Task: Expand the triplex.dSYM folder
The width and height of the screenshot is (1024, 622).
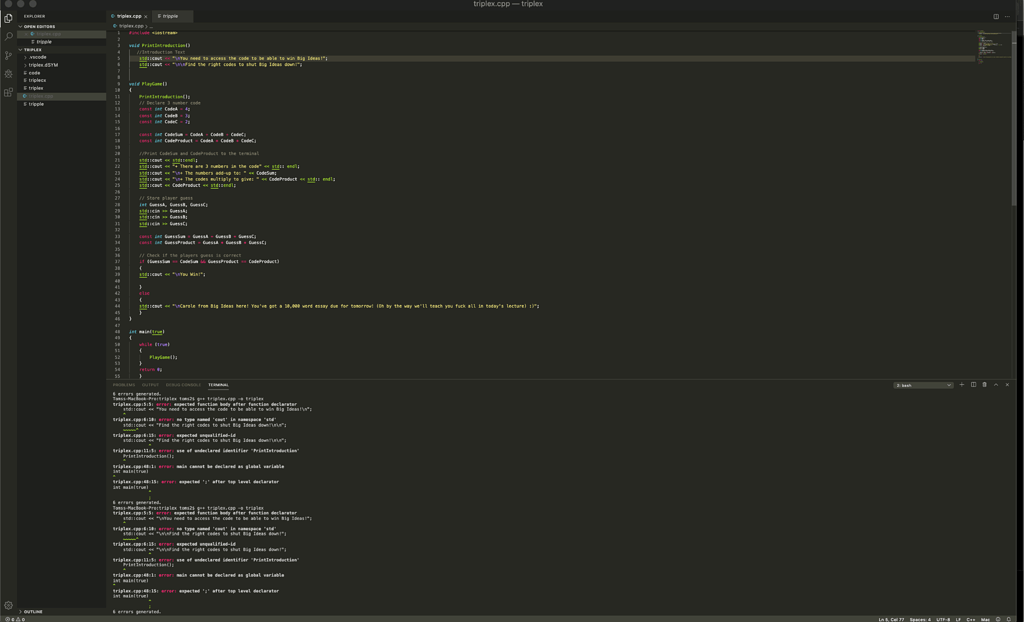Action: click(x=43, y=65)
